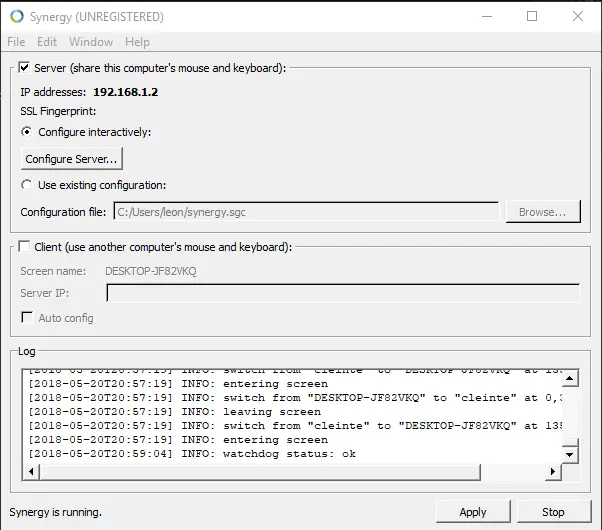Open the File menu

tap(16, 42)
